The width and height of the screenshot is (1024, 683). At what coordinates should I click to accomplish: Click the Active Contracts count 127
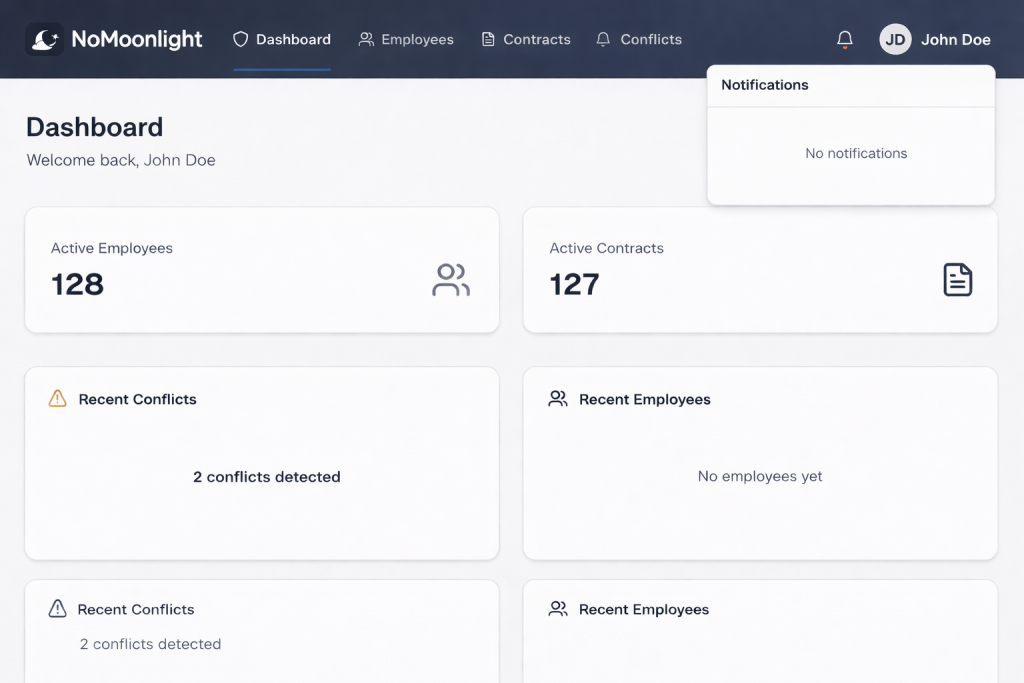click(575, 285)
